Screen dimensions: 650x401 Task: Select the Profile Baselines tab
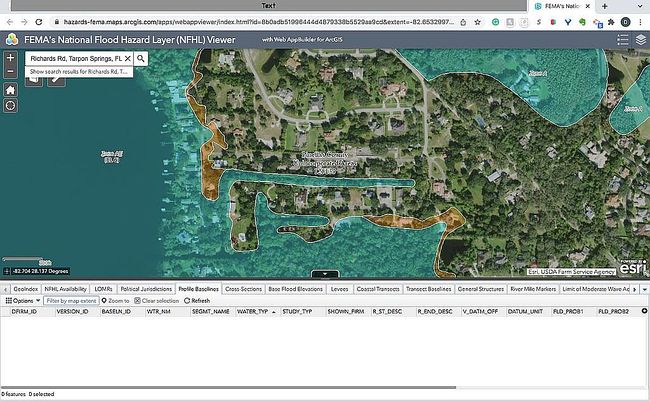coord(199,289)
